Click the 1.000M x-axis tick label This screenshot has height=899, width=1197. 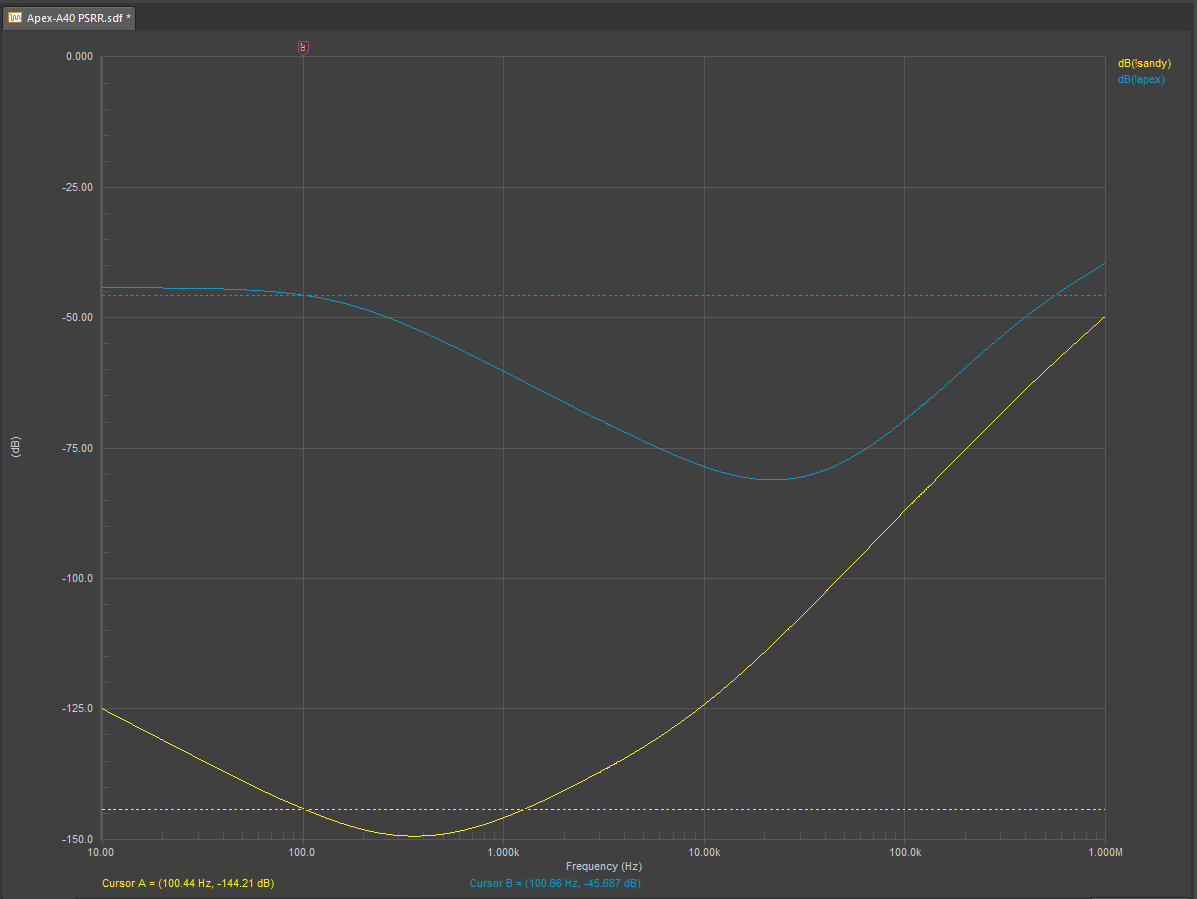point(1105,852)
